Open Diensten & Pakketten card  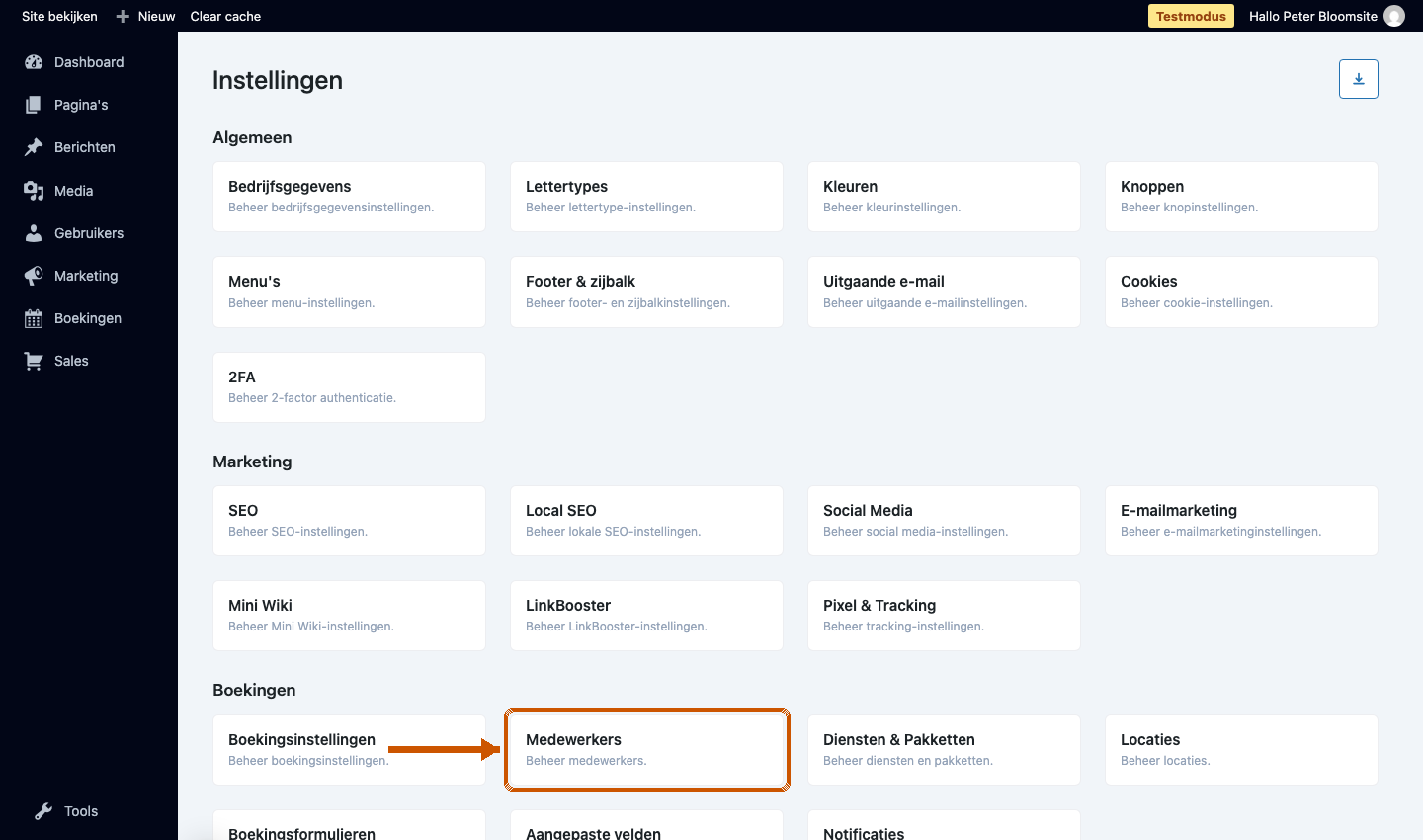(x=944, y=750)
